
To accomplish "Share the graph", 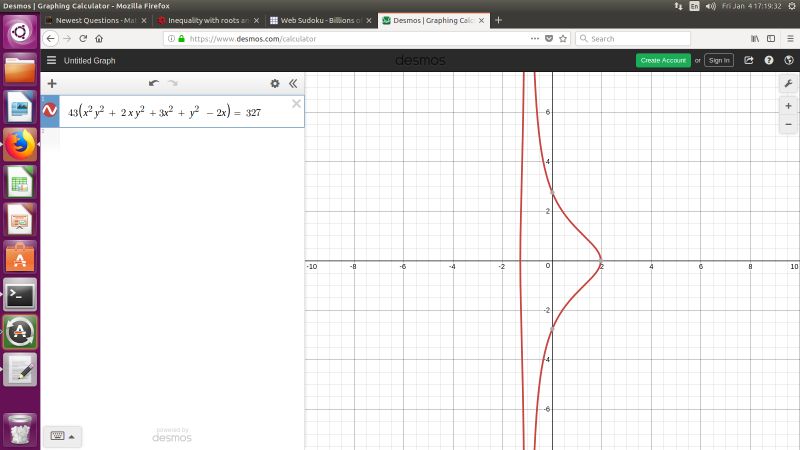I will (x=748, y=60).
